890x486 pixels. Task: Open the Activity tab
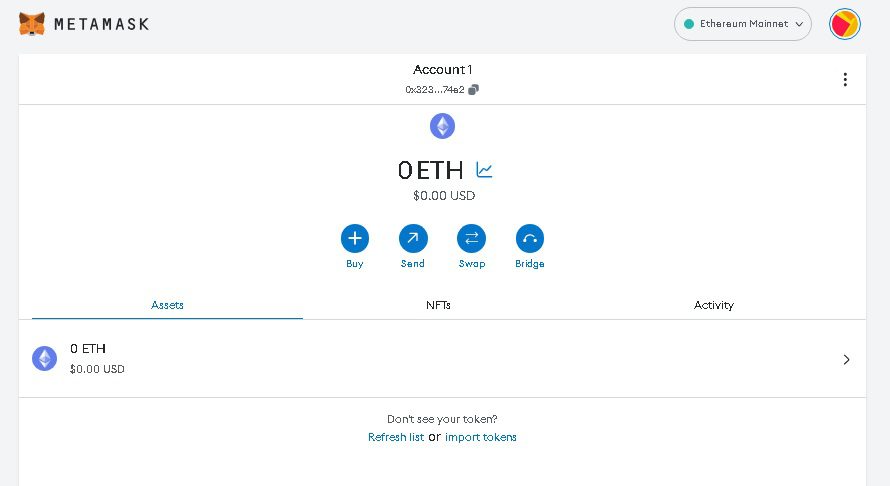(x=714, y=305)
